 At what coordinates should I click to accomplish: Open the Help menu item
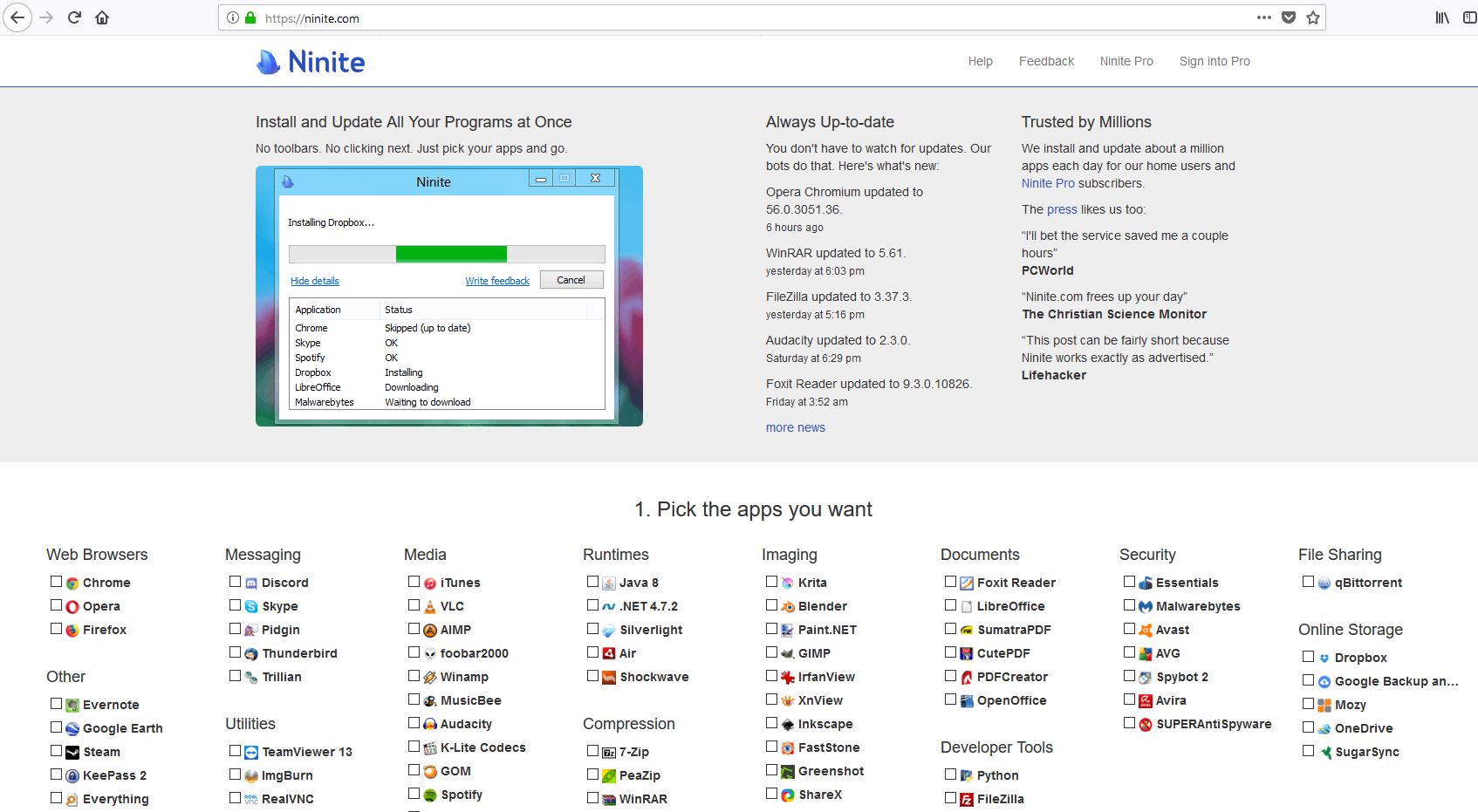click(980, 61)
